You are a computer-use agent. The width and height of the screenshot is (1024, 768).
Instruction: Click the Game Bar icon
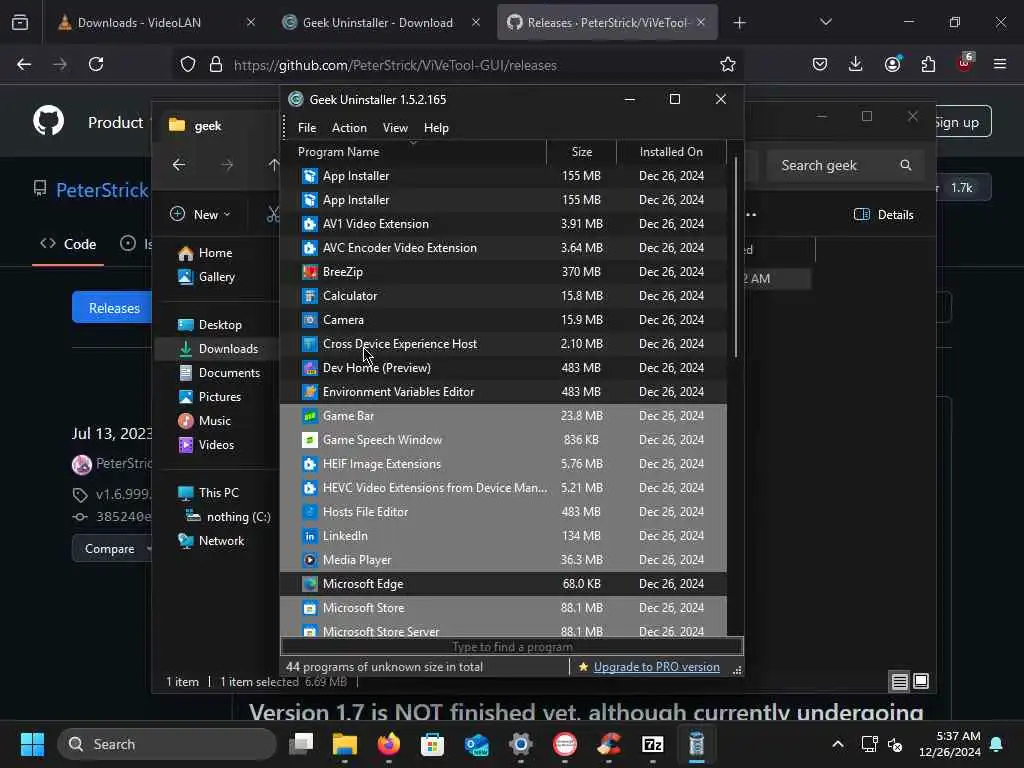tap(310, 416)
